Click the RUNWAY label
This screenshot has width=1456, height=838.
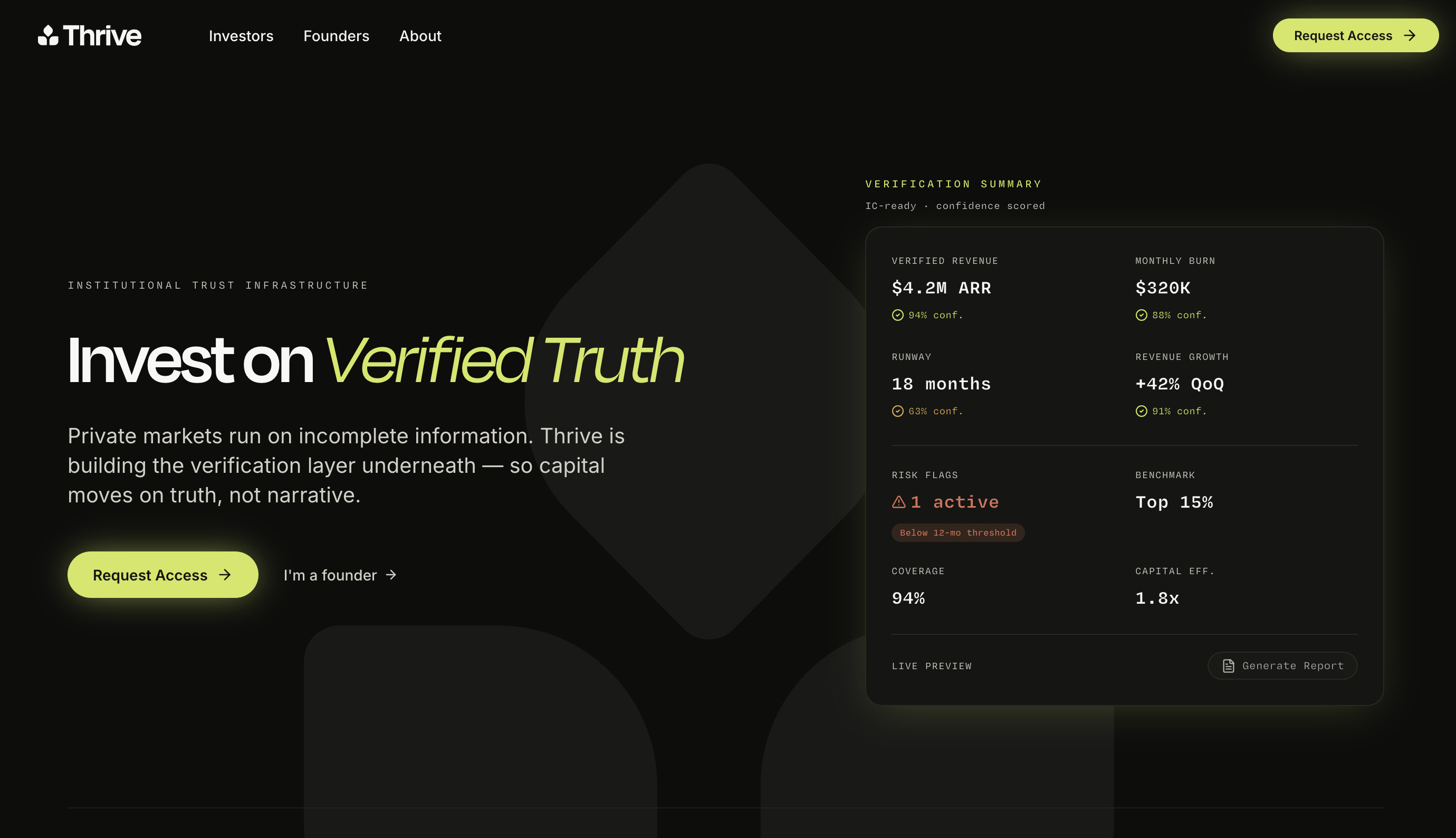(911, 357)
